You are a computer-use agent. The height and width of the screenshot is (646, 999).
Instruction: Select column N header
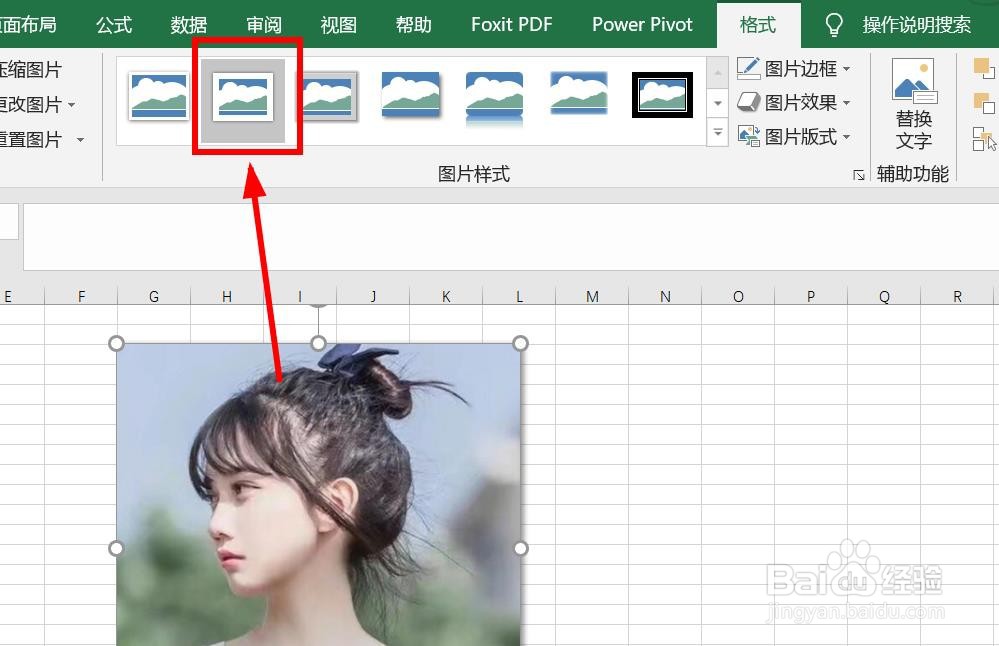tap(665, 296)
